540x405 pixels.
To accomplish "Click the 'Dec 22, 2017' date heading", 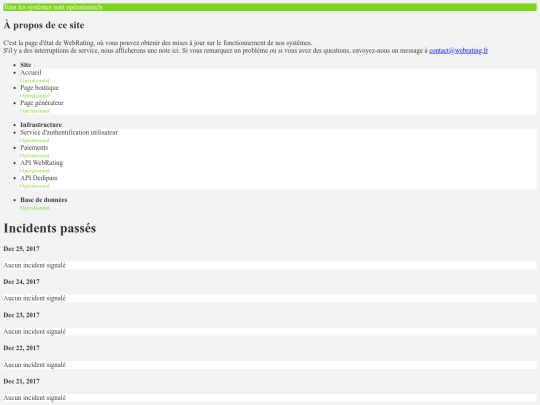I will [21, 348].
